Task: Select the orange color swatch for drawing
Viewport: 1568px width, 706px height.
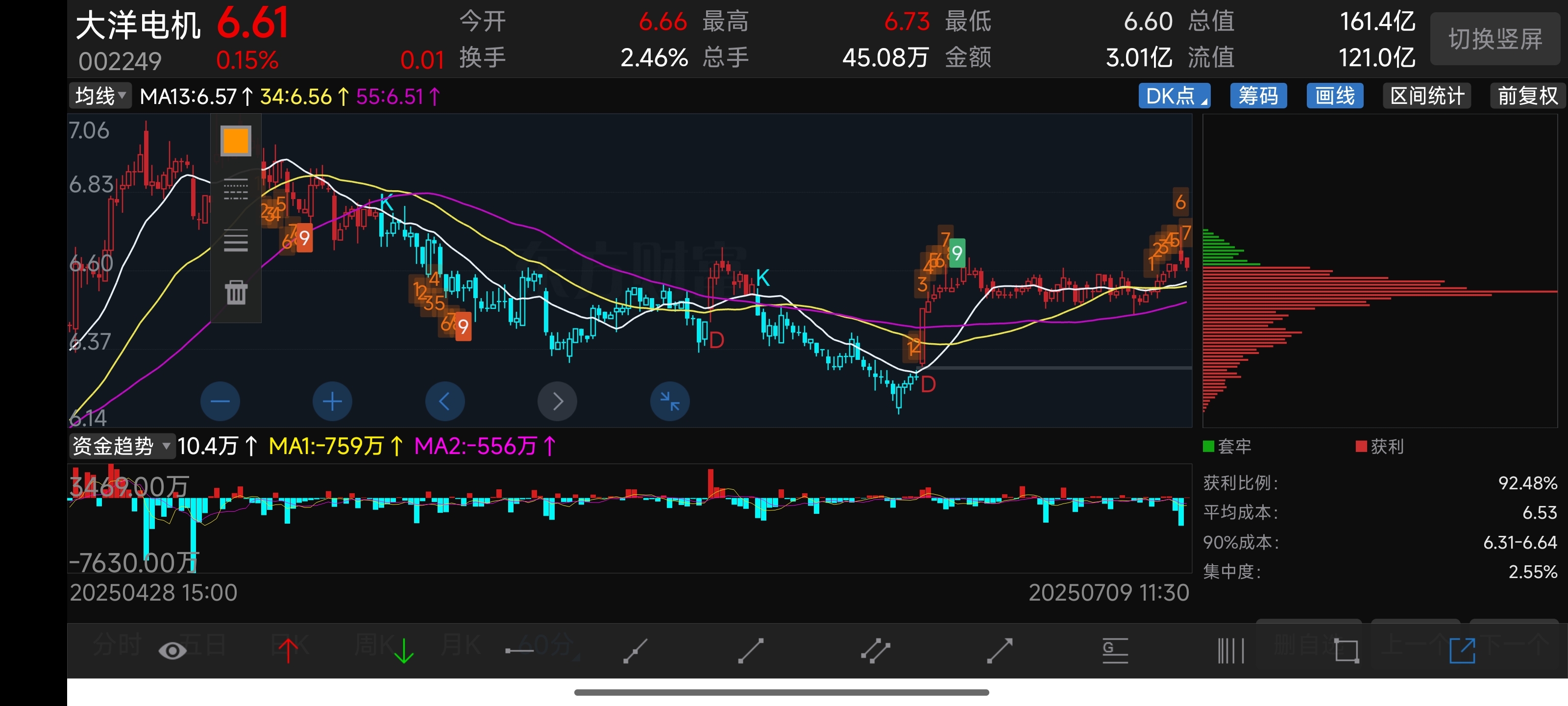Action: (x=236, y=141)
